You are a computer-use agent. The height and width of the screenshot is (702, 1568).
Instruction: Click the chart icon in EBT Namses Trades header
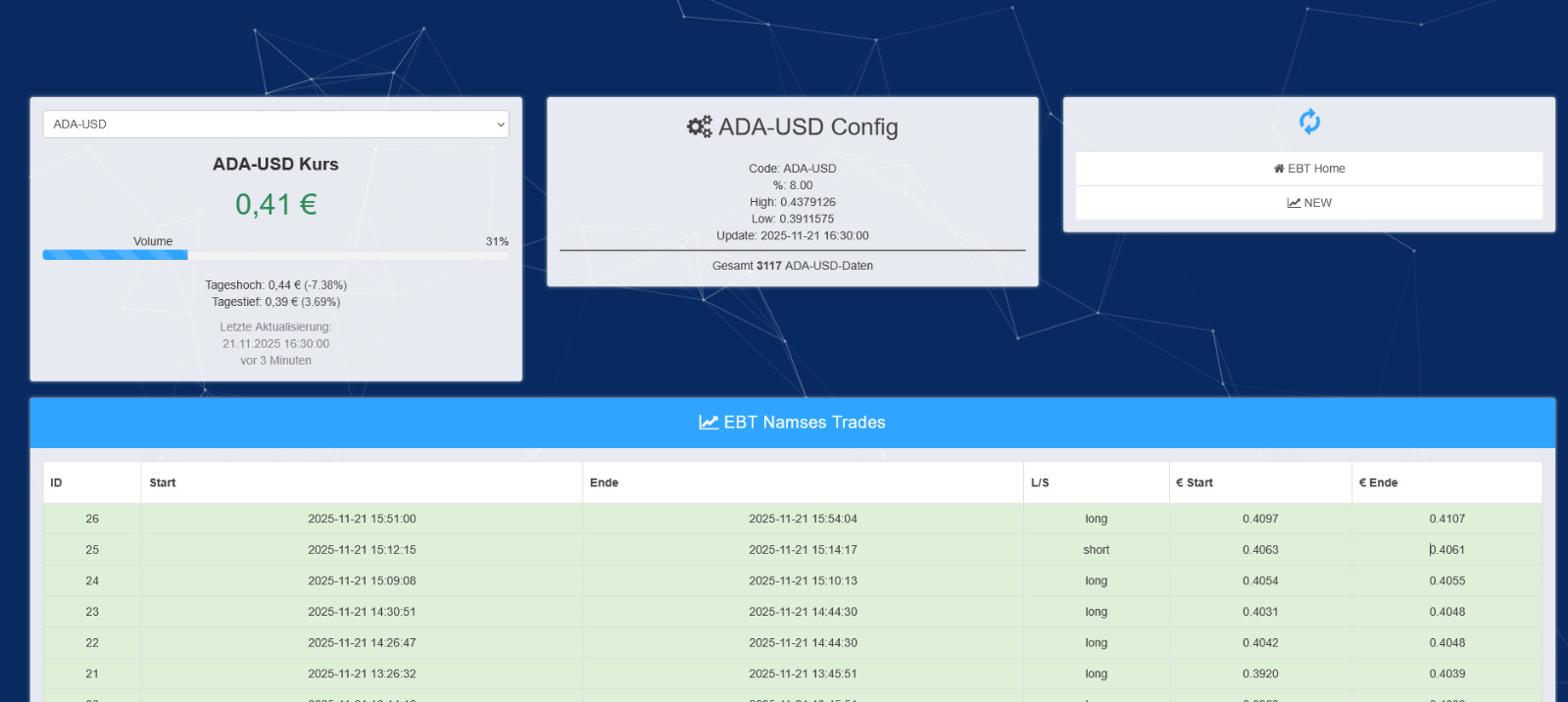tap(708, 423)
